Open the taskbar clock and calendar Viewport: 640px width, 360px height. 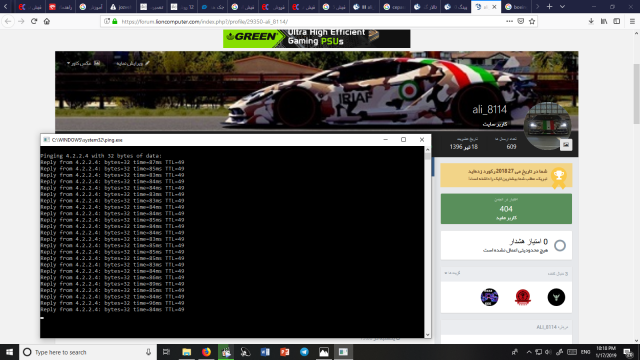coord(606,352)
